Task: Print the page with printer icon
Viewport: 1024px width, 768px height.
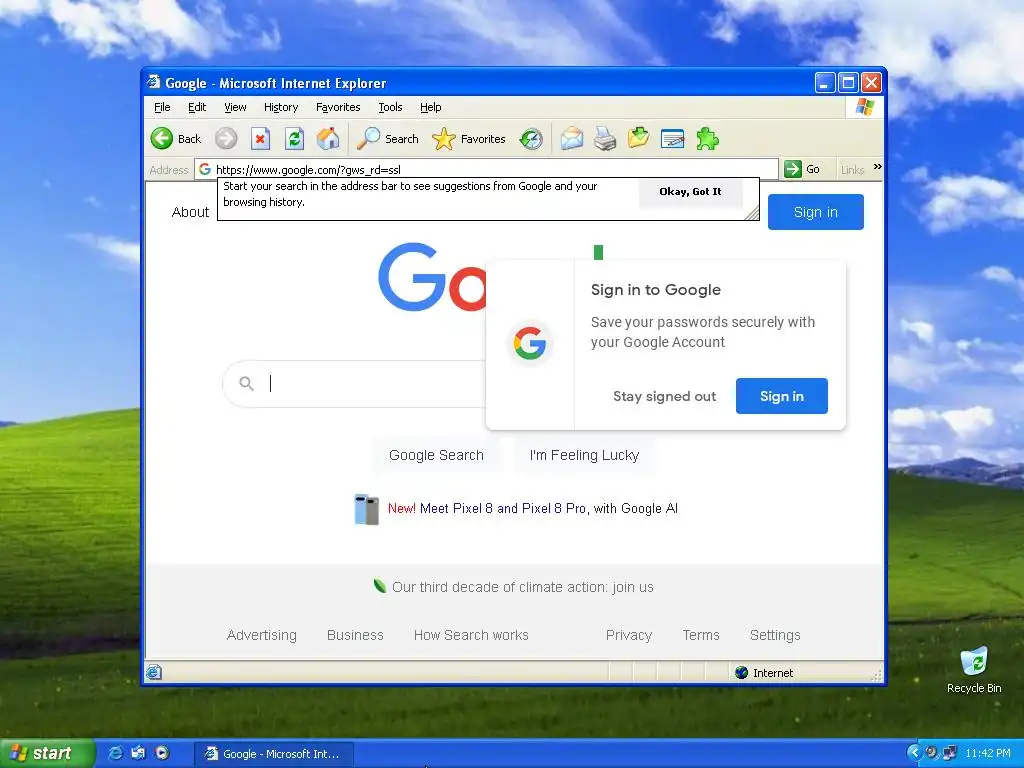Action: 605,138
